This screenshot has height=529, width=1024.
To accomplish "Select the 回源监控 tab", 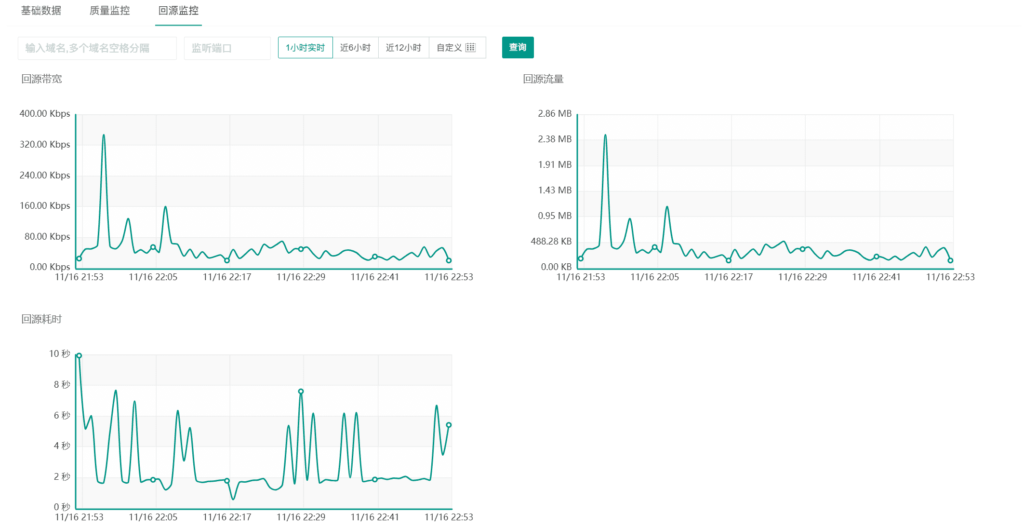I will coord(178,11).
